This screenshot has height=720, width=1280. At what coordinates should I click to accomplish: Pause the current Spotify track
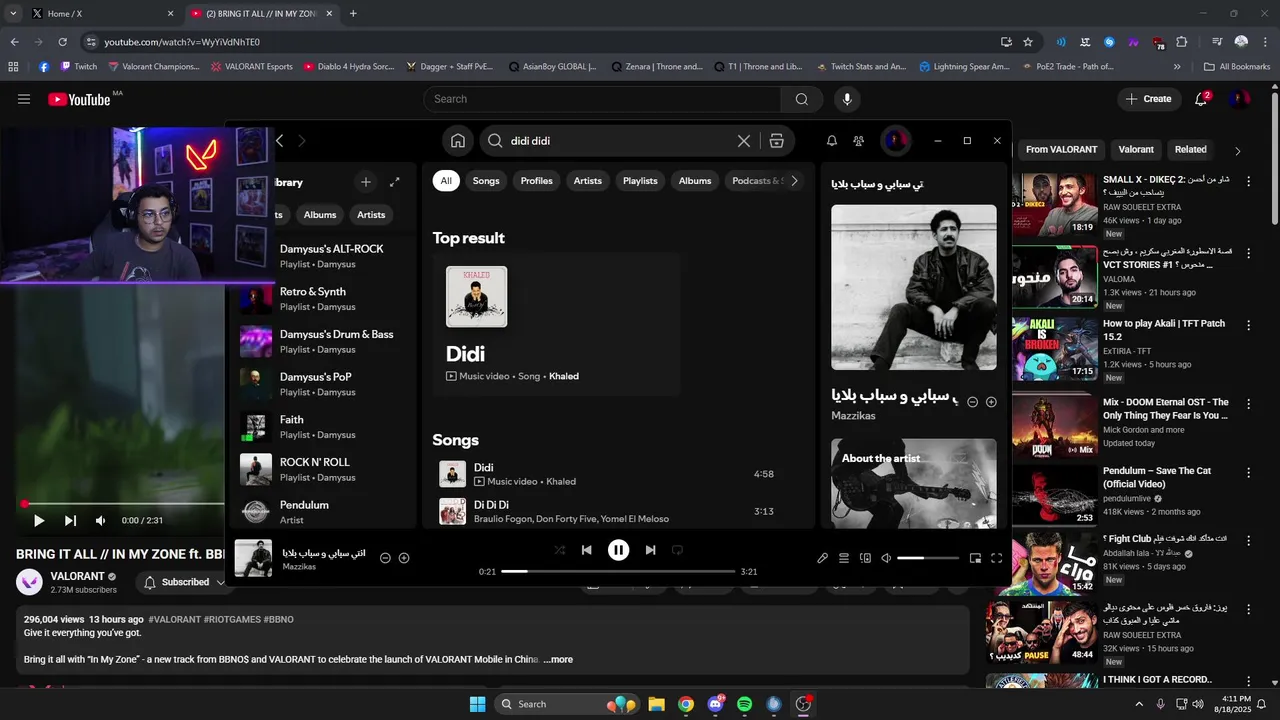pyautogui.click(x=619, y=550)
